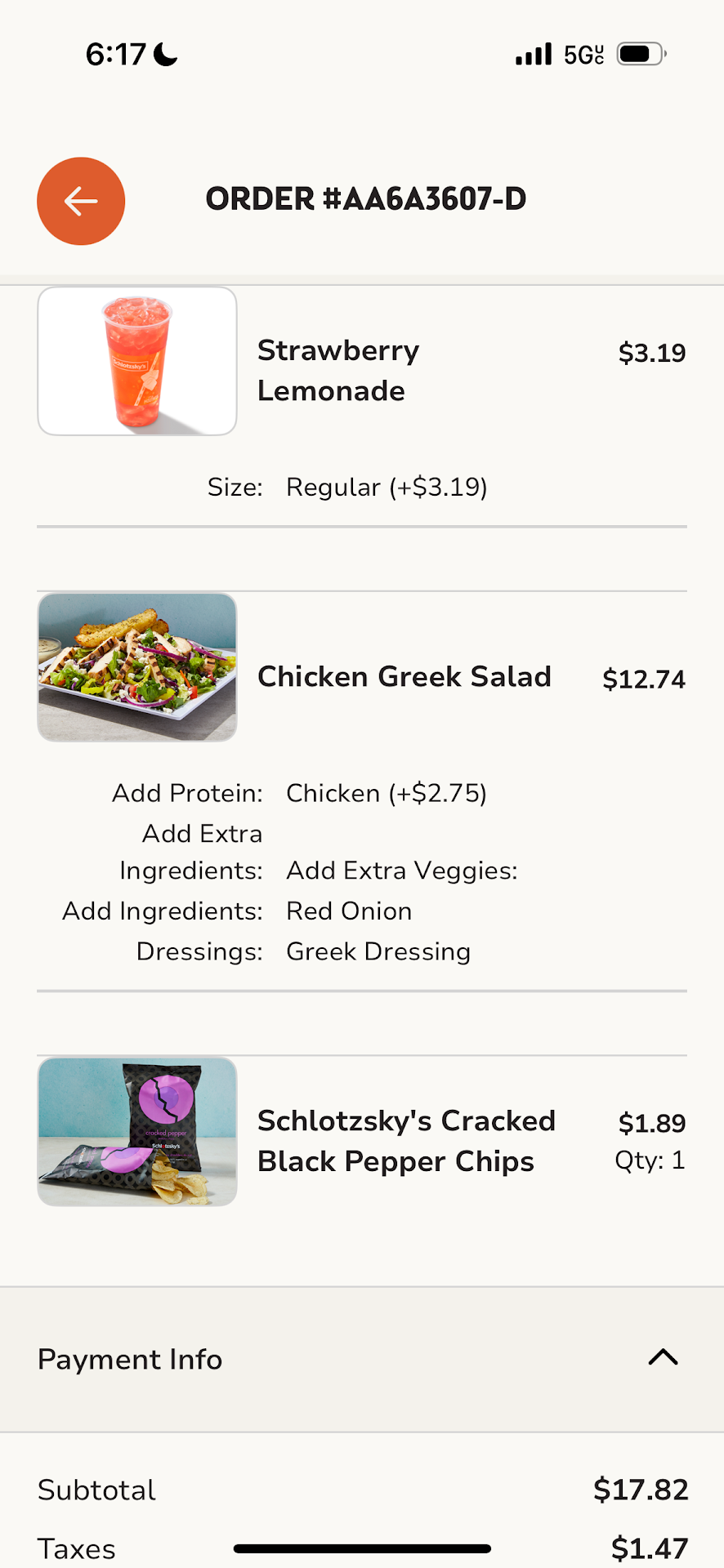
Task: Tap the $3.19 lemonade price
Action: [x=652, y=353]
